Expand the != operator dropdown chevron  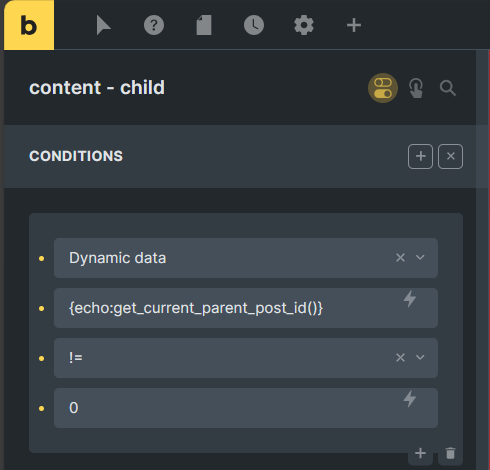[x=420, y=357]
